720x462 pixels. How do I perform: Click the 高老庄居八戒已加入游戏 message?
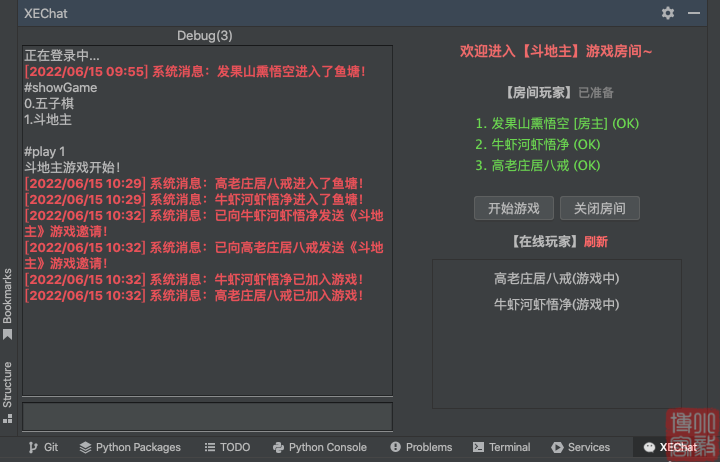tap(194, 295)
